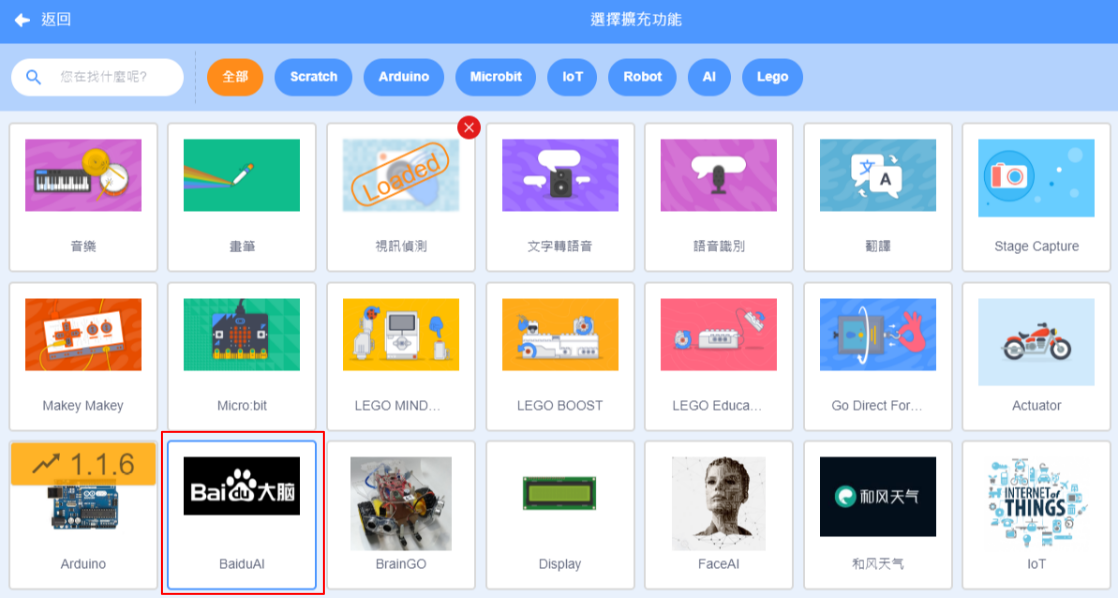Open the FaceAI extension
The height and width of the screenshot is (598, 1118).
pyautogui.click(x=719, y=515)
